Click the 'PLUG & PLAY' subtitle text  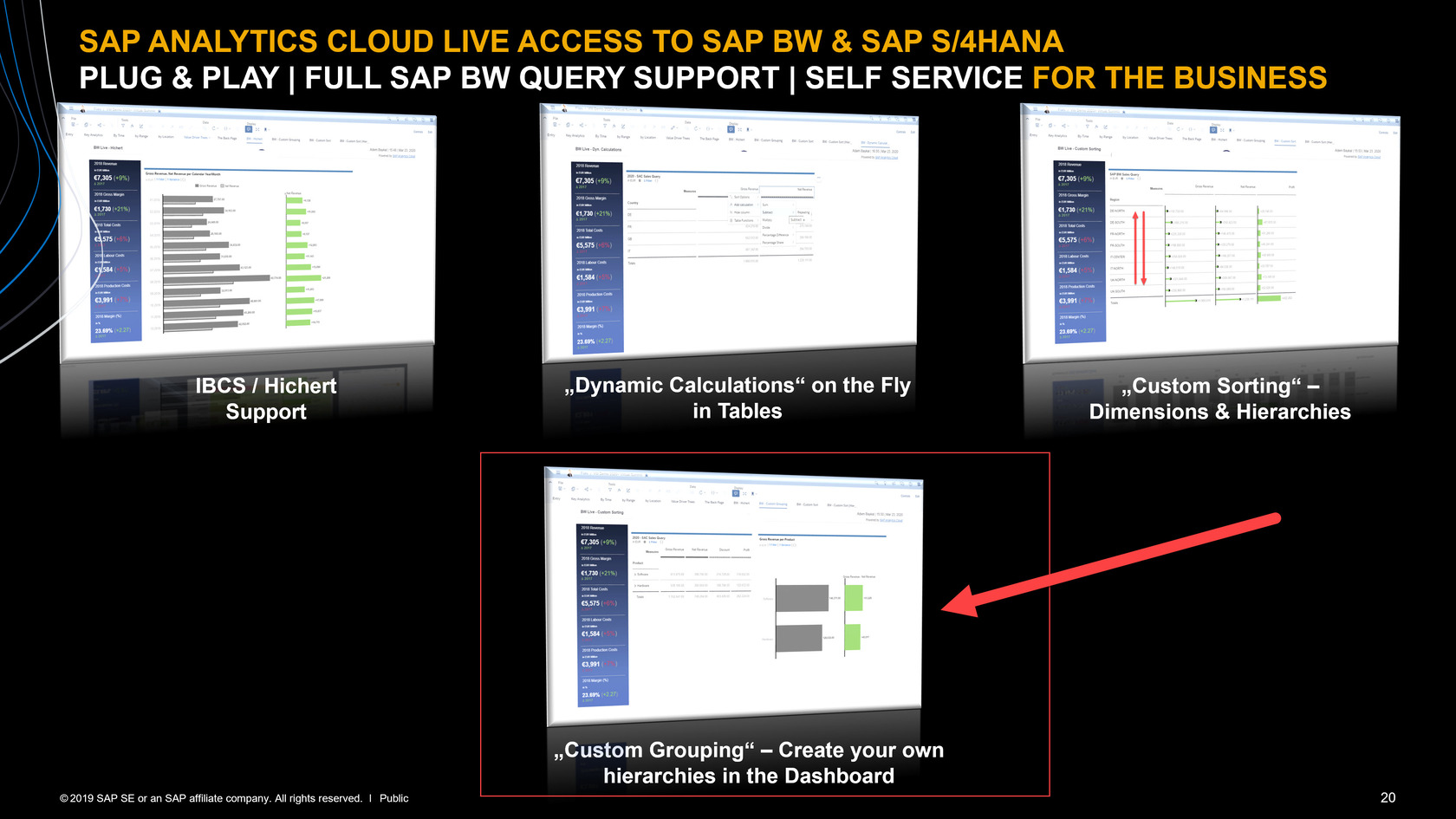coord(179,78)
